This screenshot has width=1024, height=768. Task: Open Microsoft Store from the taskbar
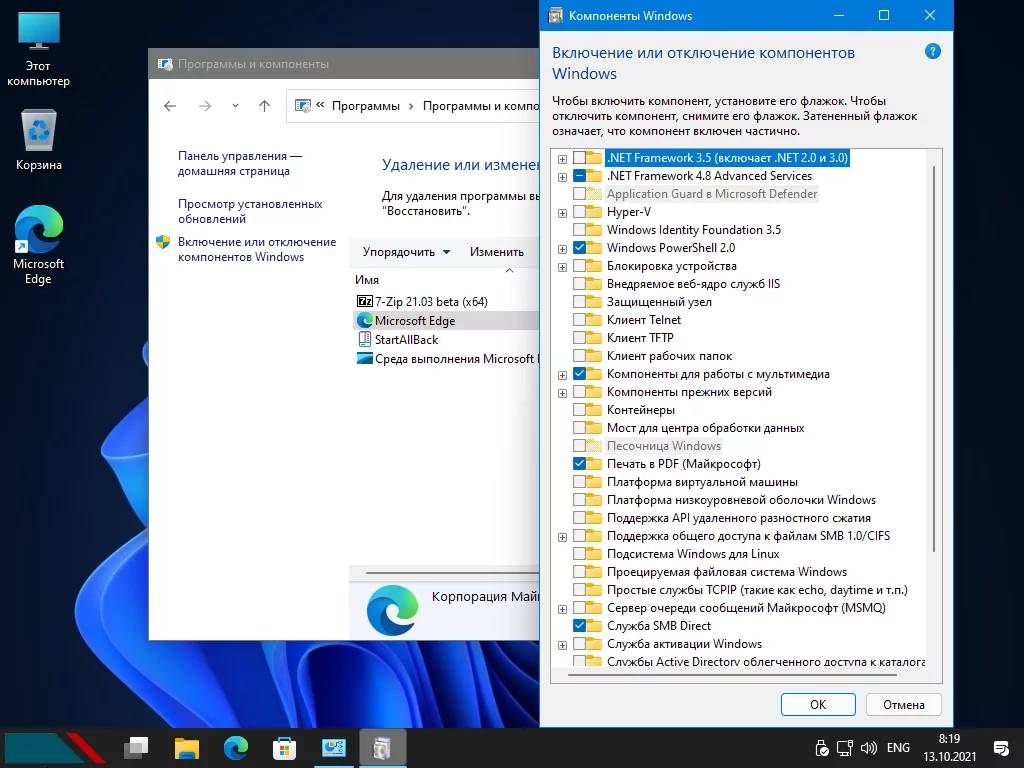pyautogui.click(x=285, y=747)
